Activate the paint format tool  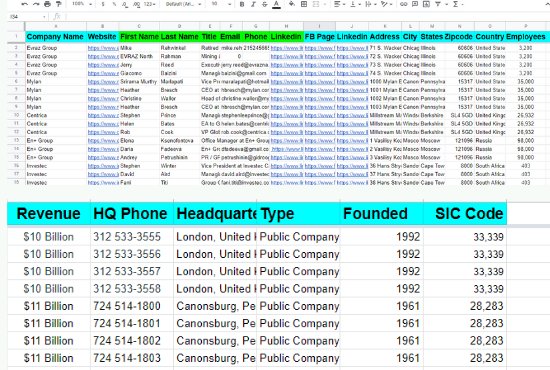pyautogui.click(x=59, y=4)
